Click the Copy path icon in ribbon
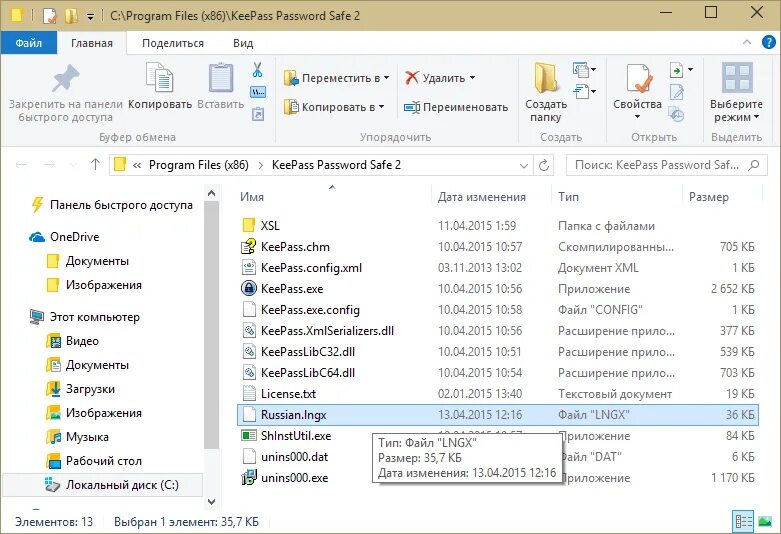 [x=258, y=92]
